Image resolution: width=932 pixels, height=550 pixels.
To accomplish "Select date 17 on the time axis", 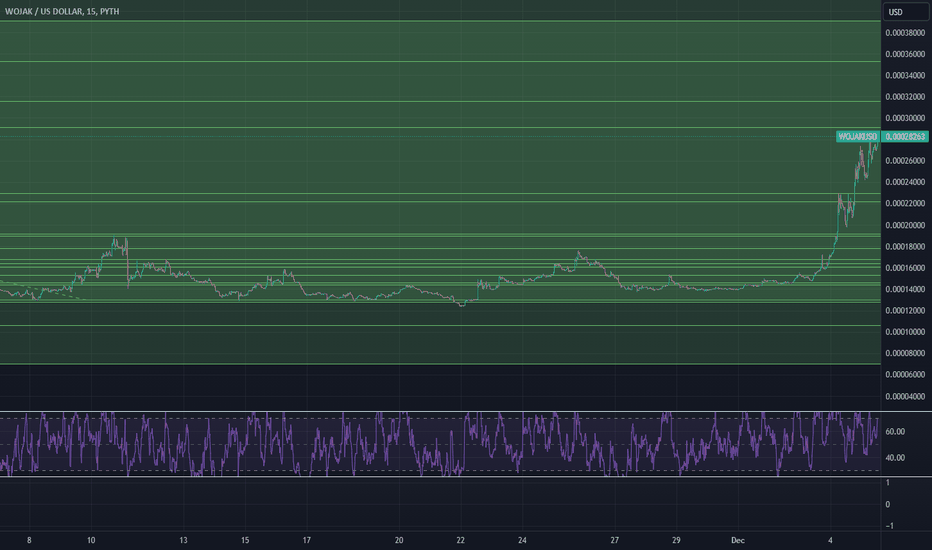I will coord(307,540).
